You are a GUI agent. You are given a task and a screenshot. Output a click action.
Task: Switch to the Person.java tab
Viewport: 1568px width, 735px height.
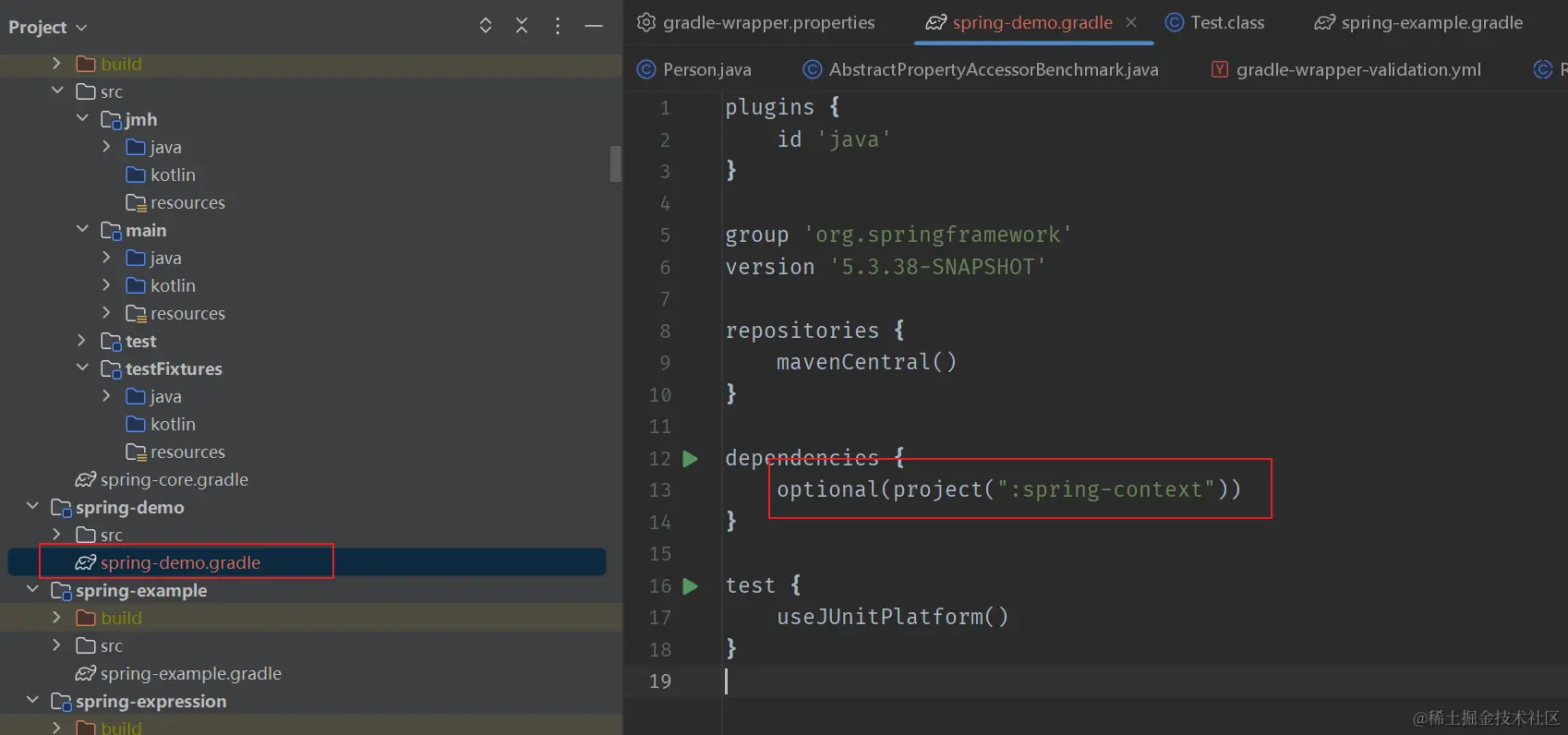[694, 69]
